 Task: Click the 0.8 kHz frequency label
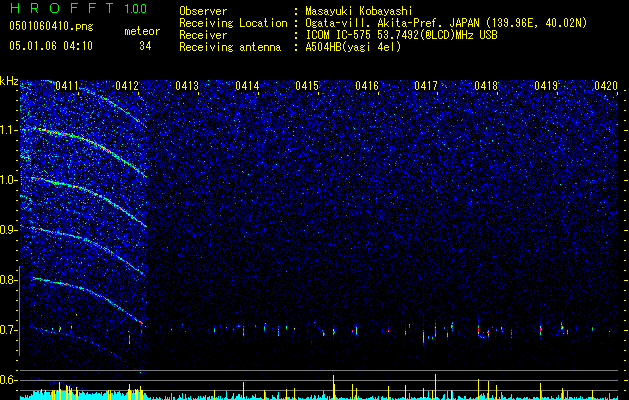point(9,280)
